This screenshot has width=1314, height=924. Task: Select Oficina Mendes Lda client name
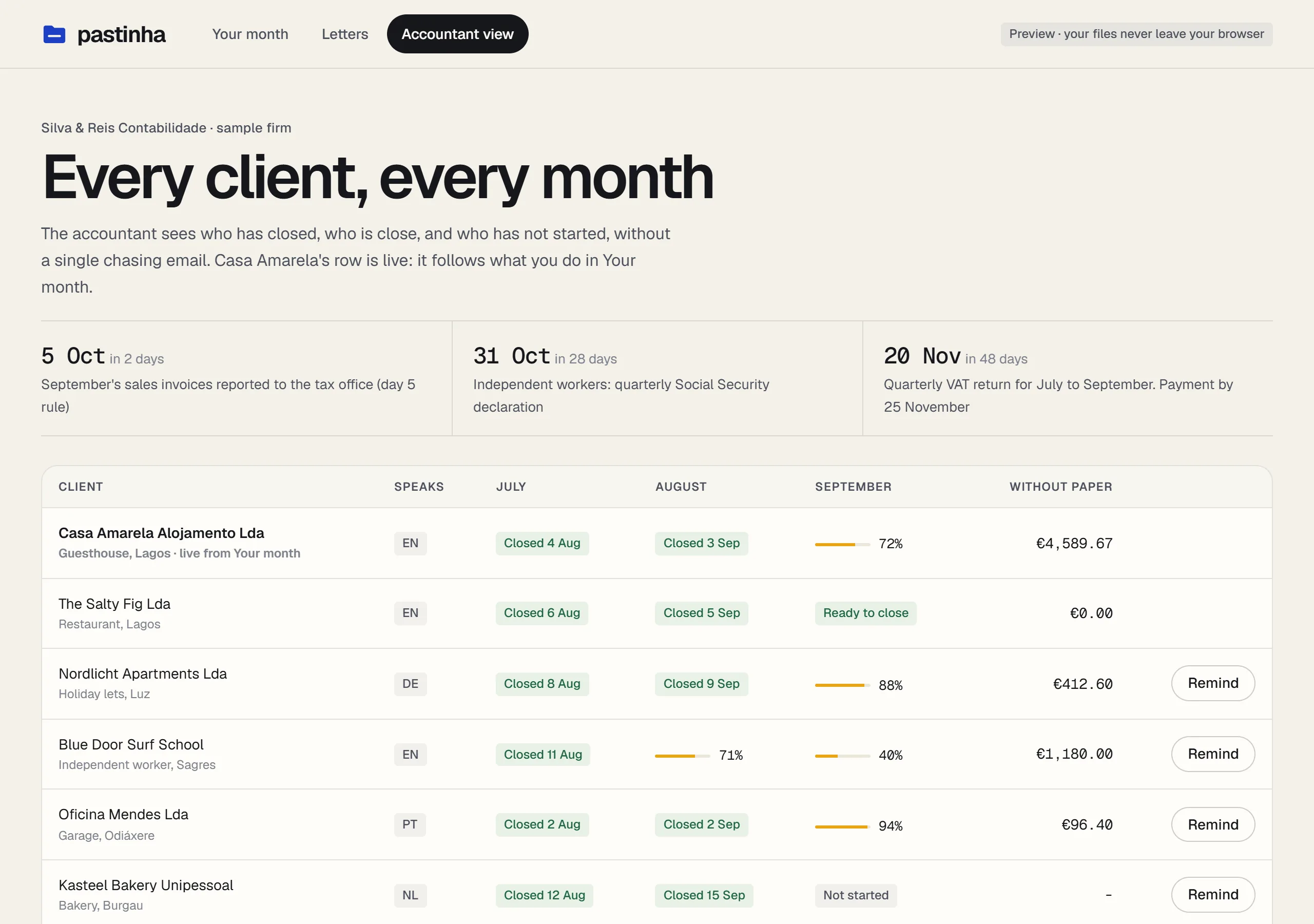123,815
